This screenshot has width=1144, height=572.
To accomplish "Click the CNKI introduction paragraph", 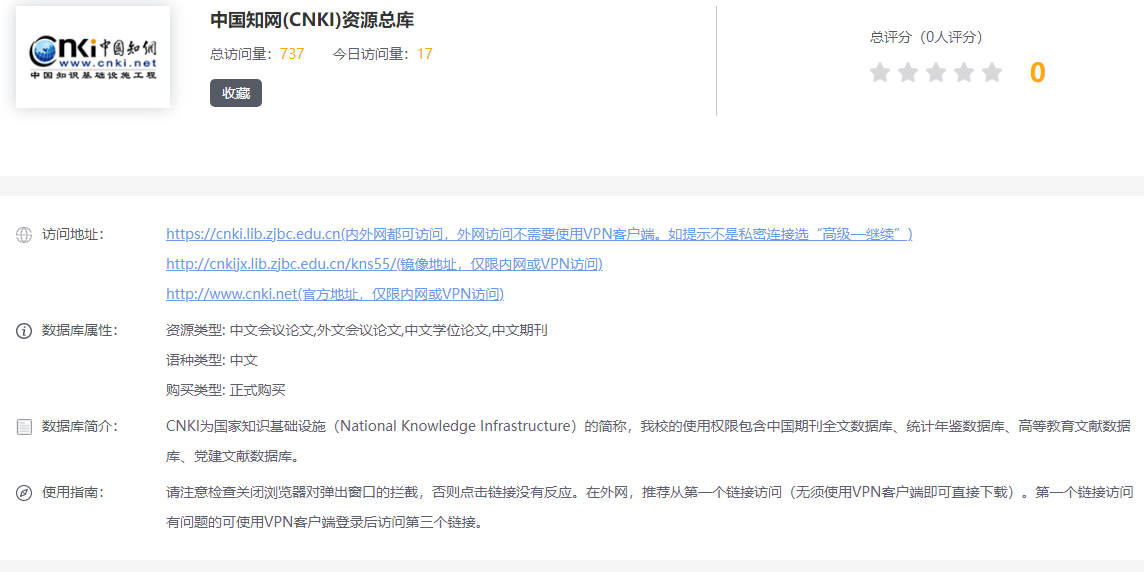I will tap(649, 442).
